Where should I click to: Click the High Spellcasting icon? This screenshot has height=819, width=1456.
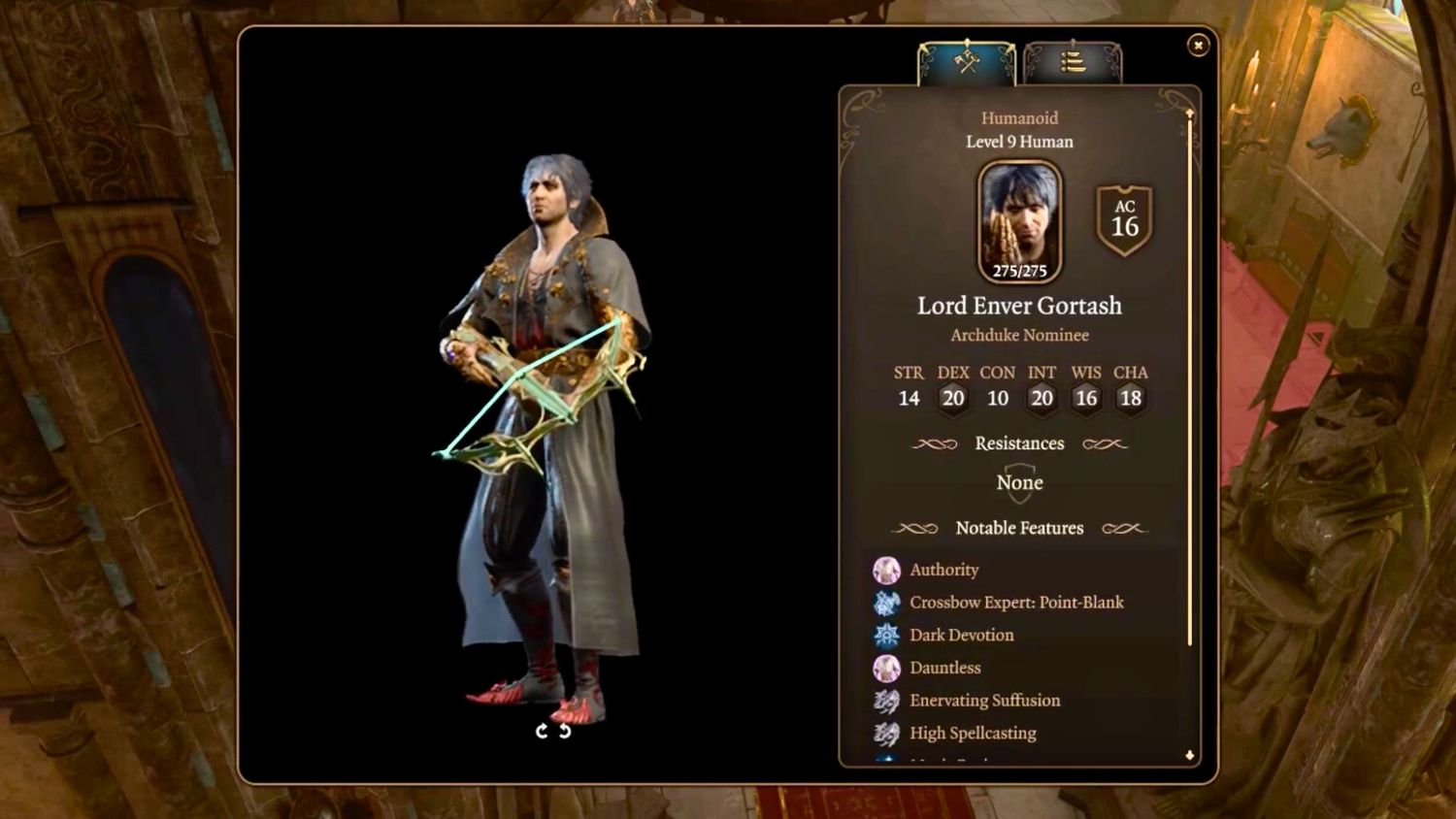click(886, 734)
